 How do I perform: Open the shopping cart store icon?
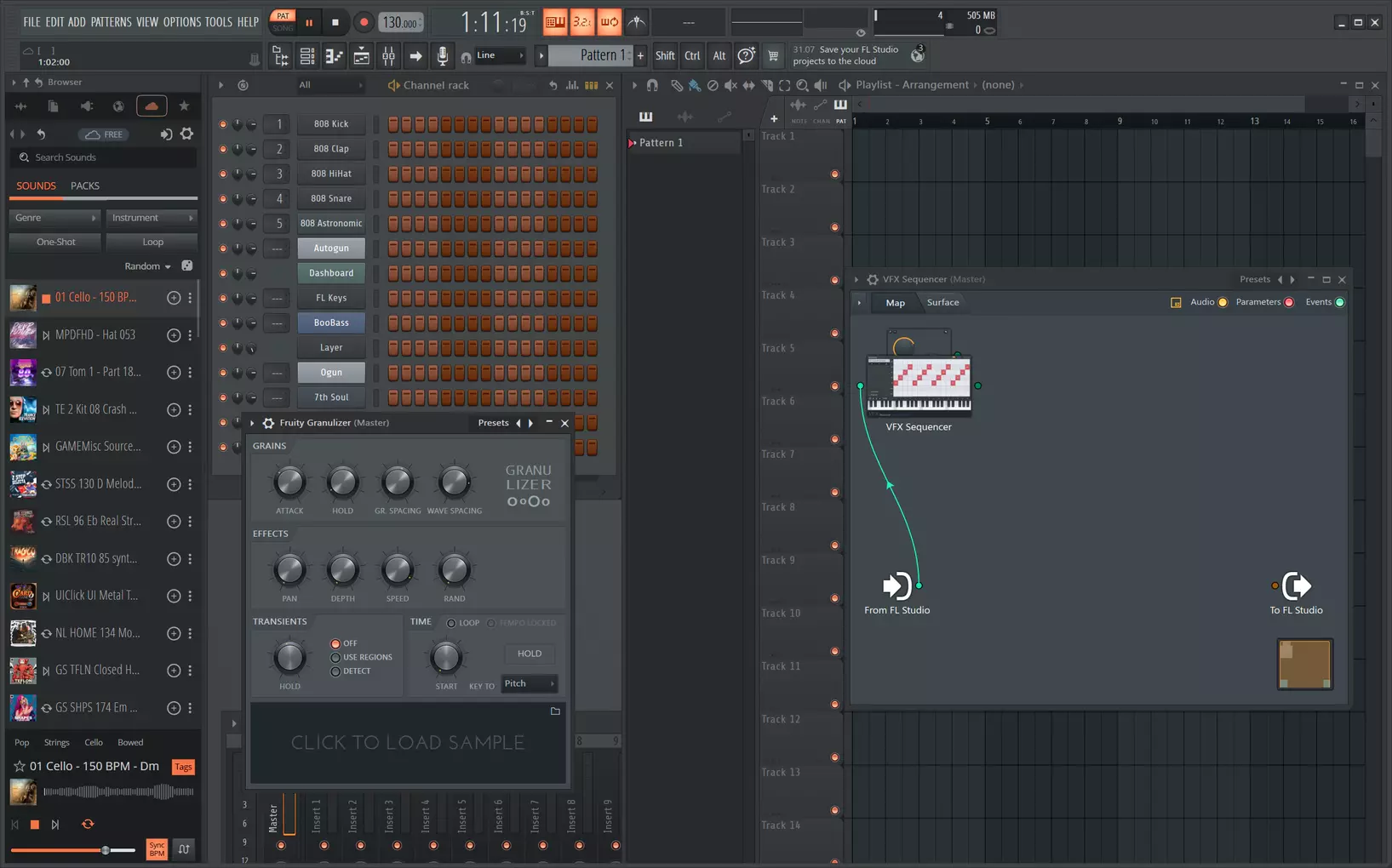click(x=773, y=56)
